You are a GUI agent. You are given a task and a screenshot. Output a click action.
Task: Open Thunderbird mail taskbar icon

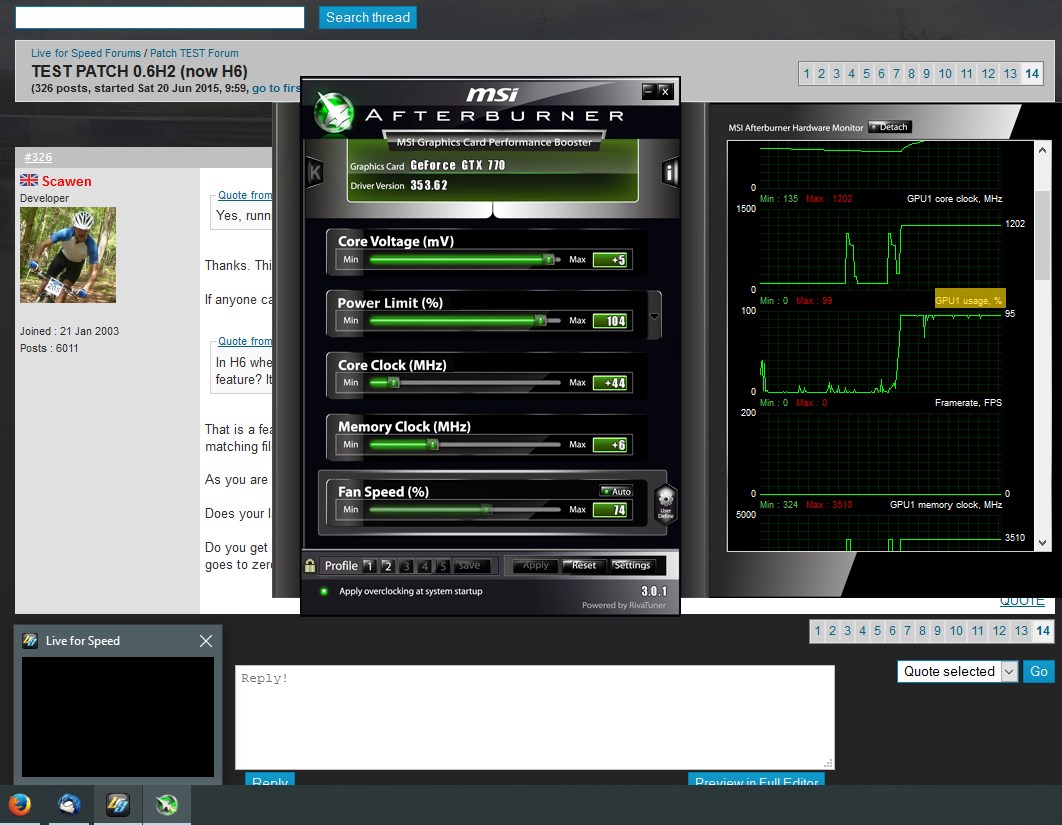click(69, 805)
